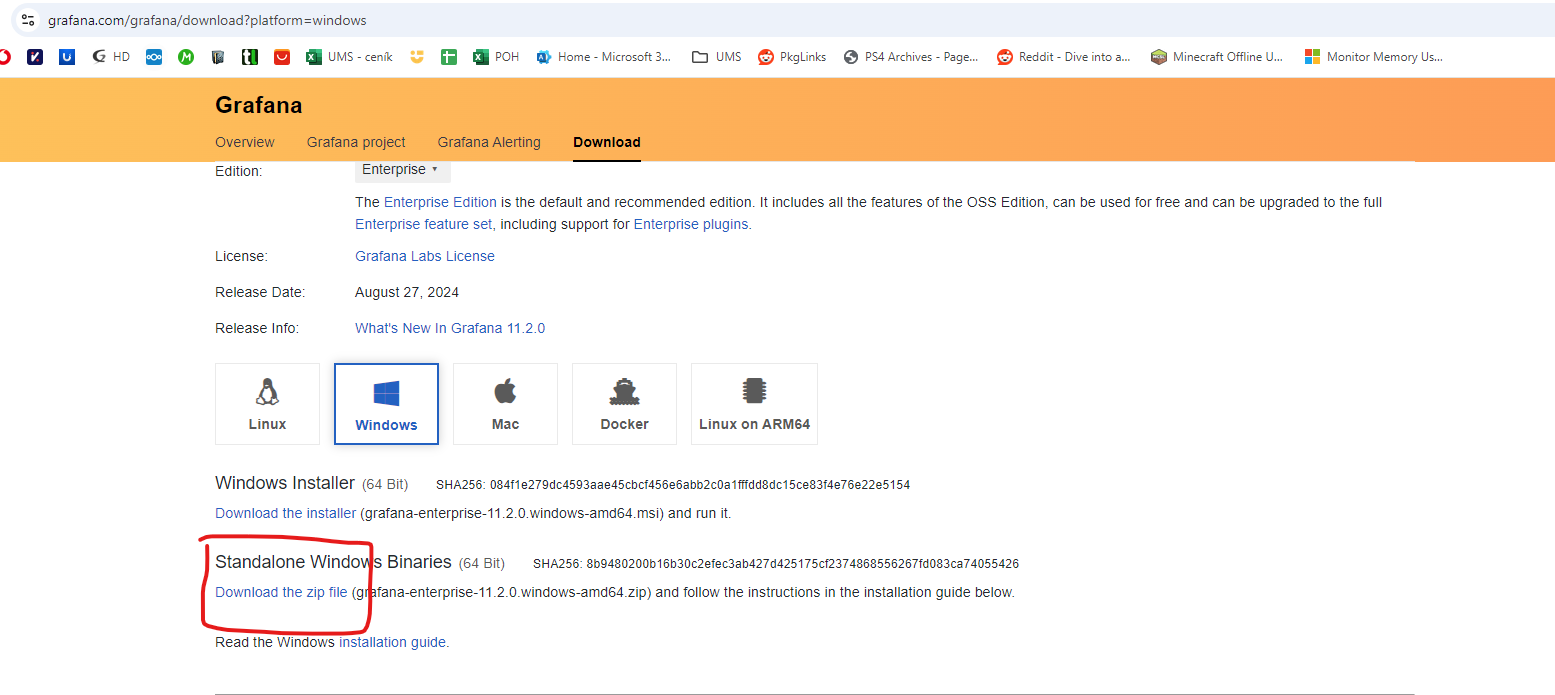Open the Grafana Alerting tab
1555x695 pixels.
tap(489, 142)
